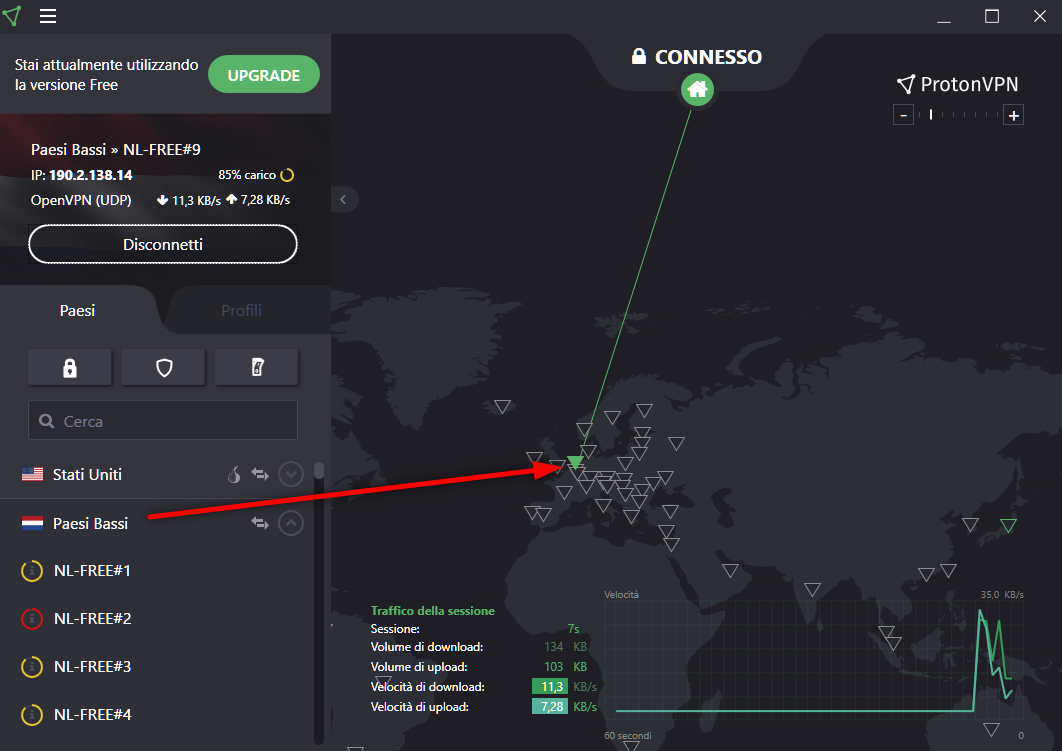Click the Paesi Bassi » NL-FREE#9 connection label

[116, 150]
